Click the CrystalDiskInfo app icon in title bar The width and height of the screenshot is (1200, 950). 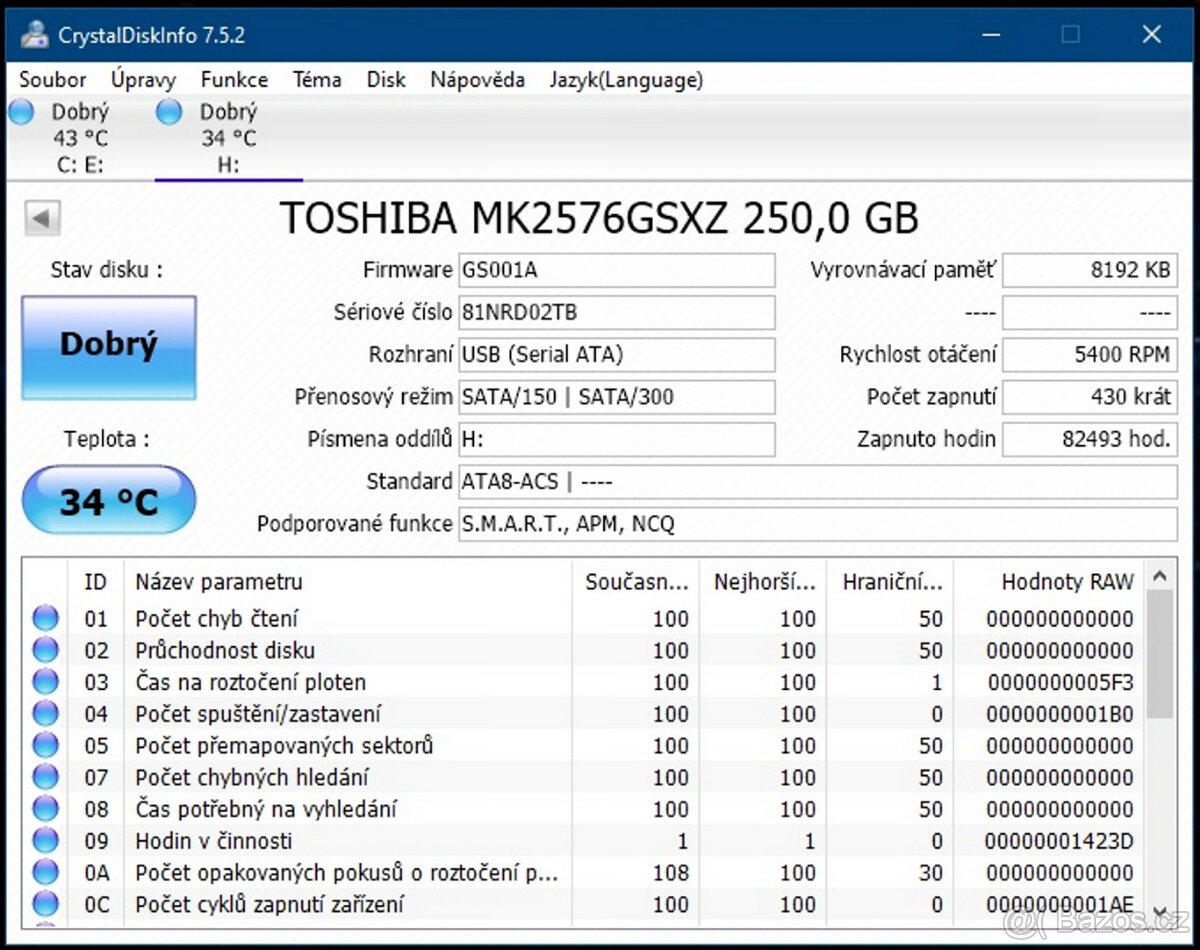[34, 34]
